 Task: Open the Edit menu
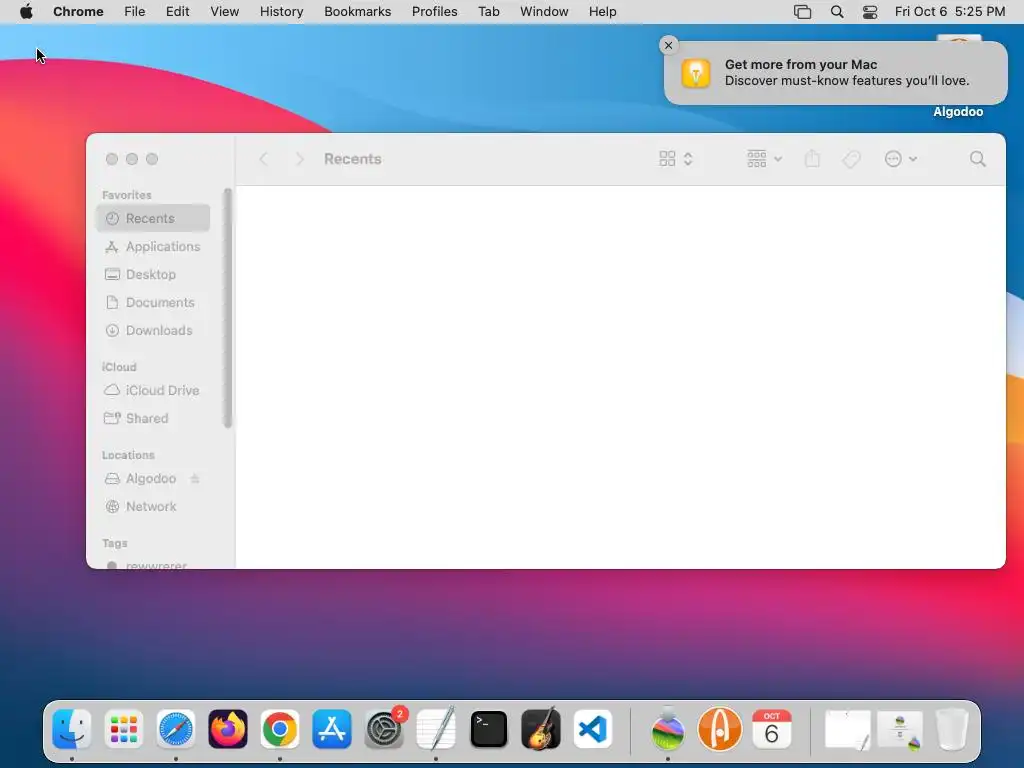pos(178,12)
